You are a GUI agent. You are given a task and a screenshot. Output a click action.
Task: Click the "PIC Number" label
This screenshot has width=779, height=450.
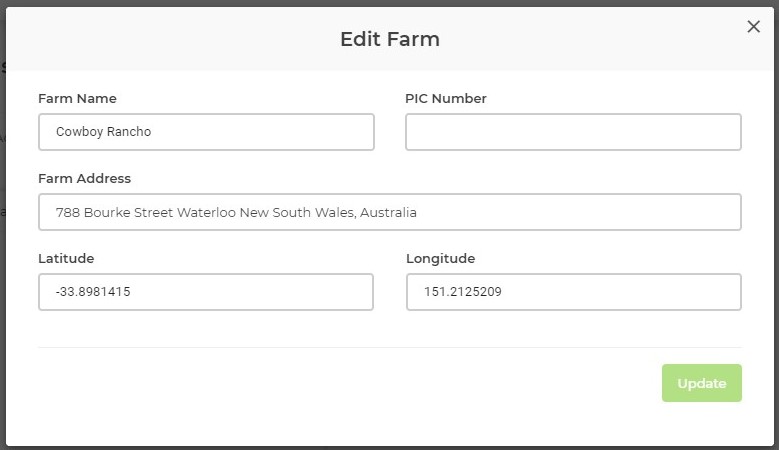446,98
